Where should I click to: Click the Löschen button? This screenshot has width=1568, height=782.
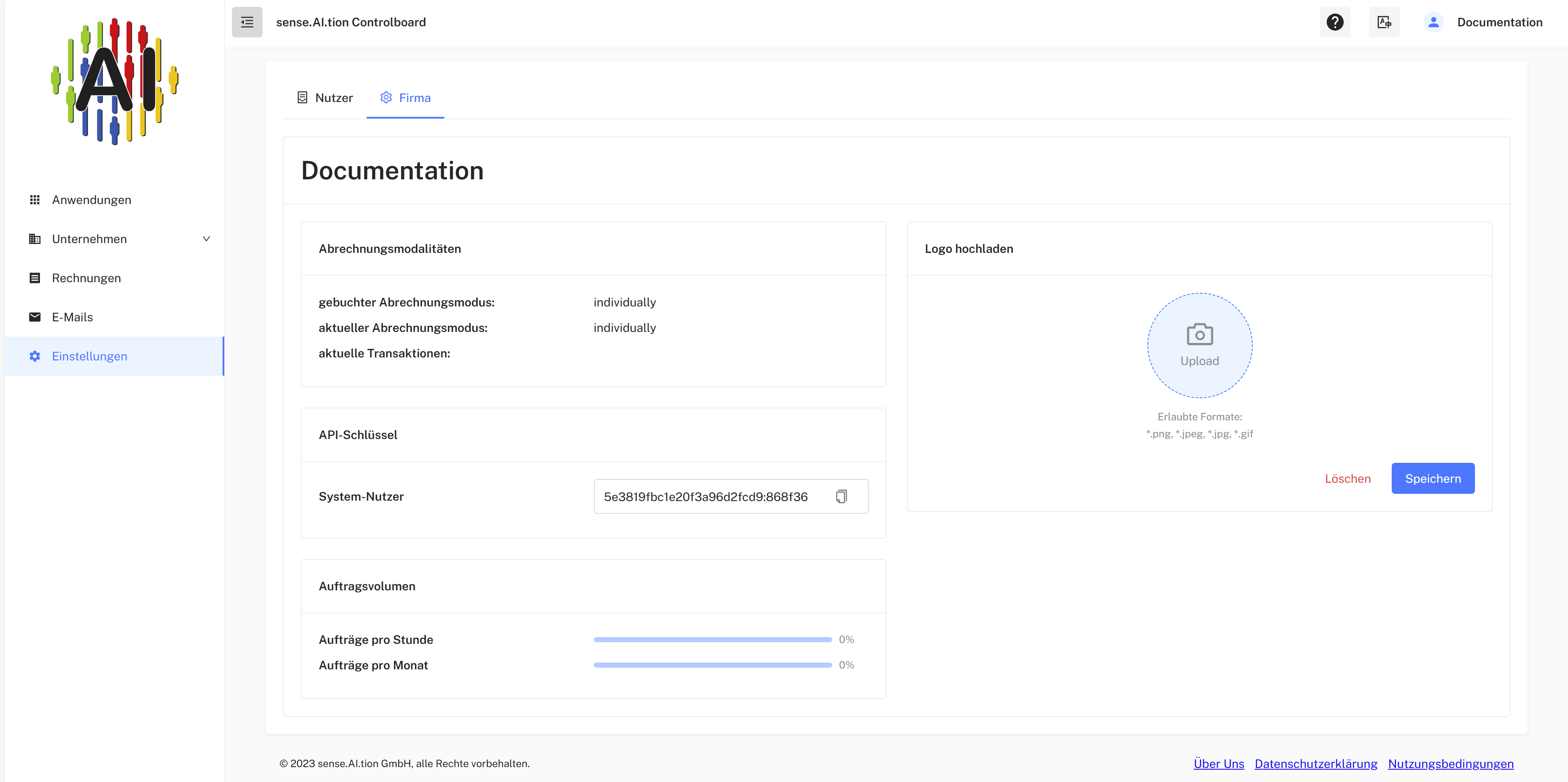[1348, 479]
